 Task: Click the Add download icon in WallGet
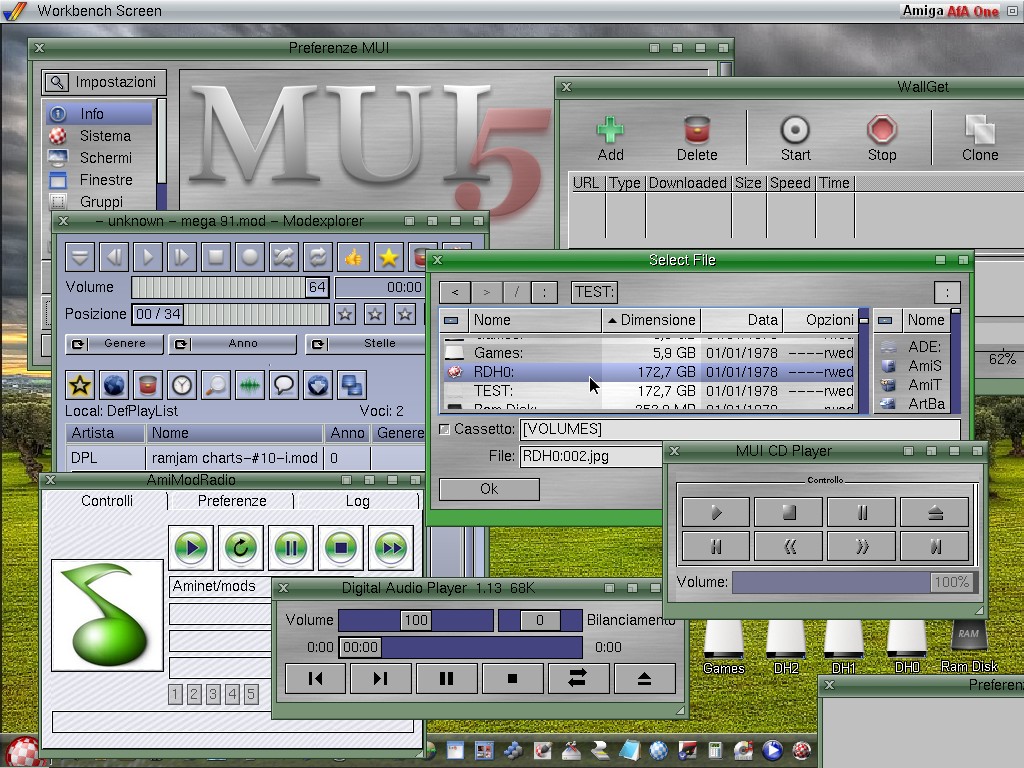click(x=610, y=137)
